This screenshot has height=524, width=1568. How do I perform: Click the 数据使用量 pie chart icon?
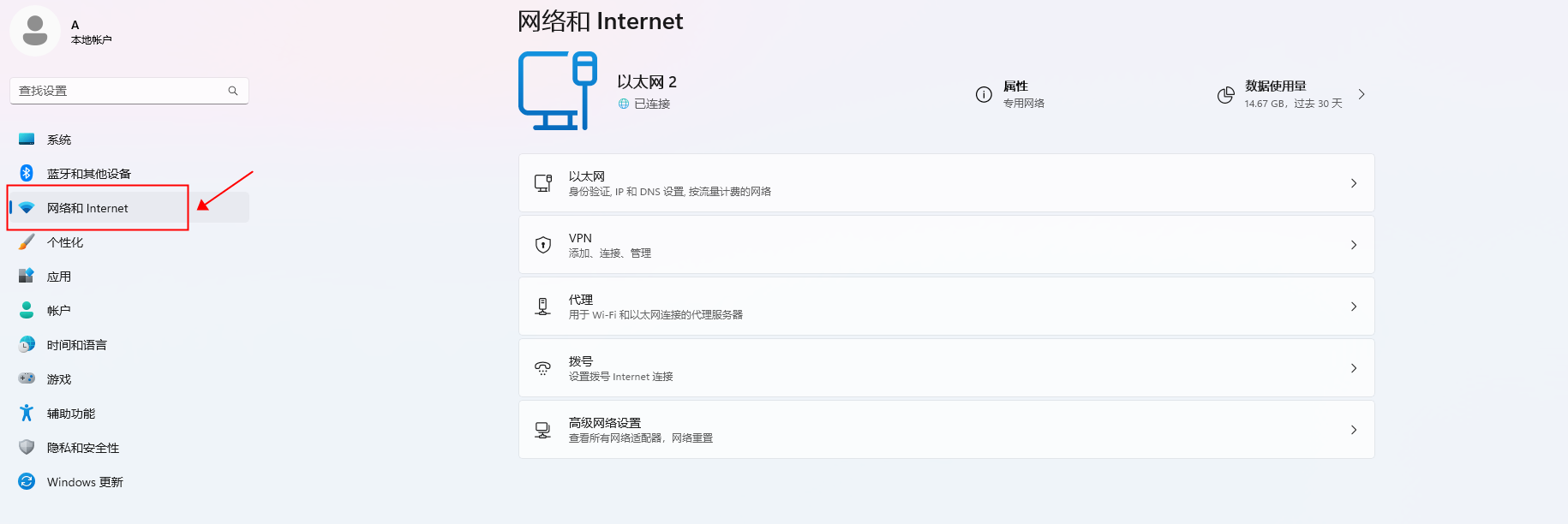pos(1226,94)
